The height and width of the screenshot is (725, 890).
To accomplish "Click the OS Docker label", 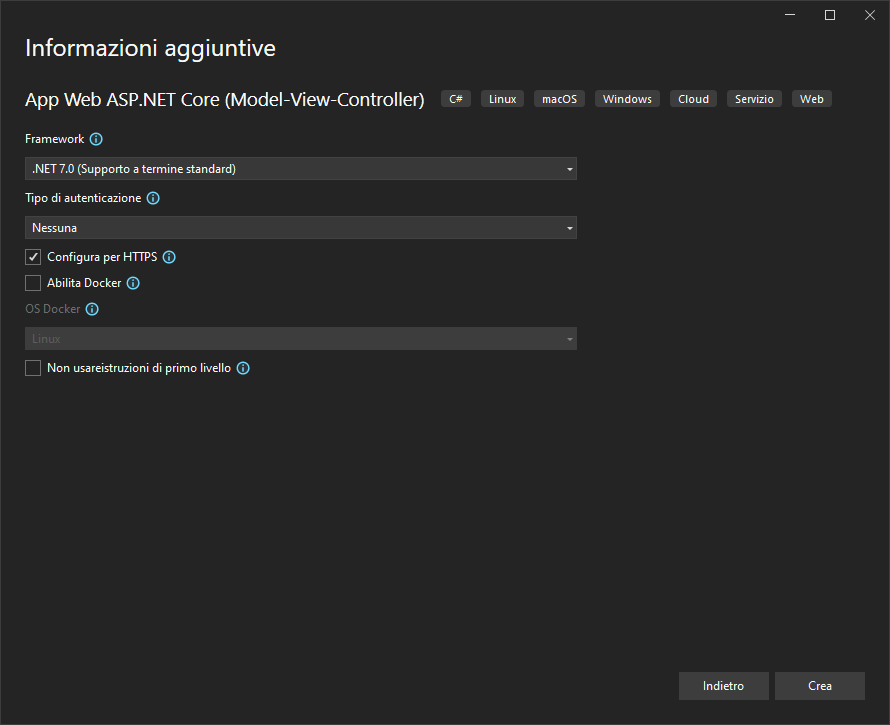I will tap(53, 309).
